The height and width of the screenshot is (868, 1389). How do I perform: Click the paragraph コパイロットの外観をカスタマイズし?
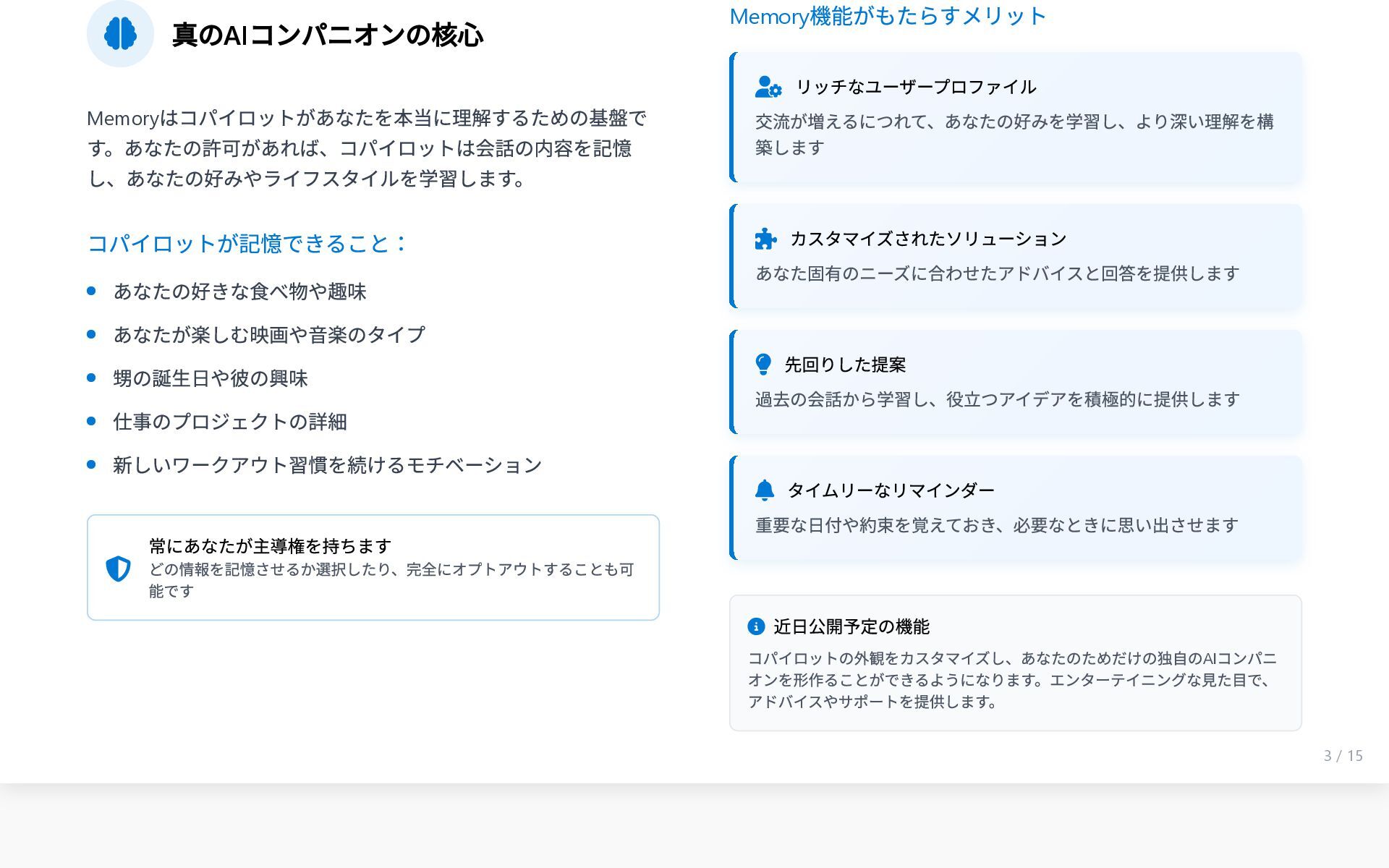tap(1012, 680)
